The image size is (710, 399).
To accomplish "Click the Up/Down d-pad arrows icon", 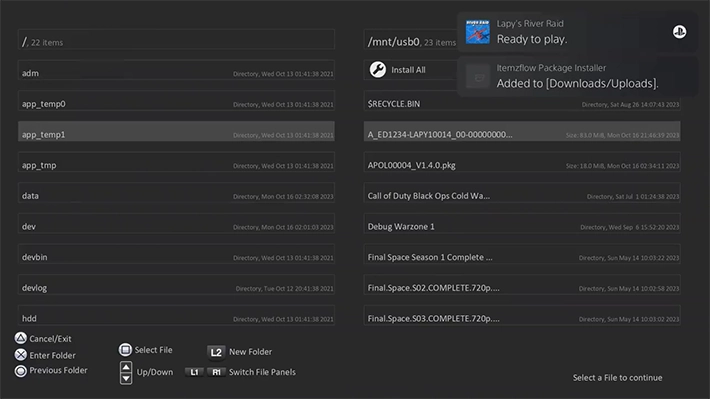I will pyautogui.click(x=126, y=373).
